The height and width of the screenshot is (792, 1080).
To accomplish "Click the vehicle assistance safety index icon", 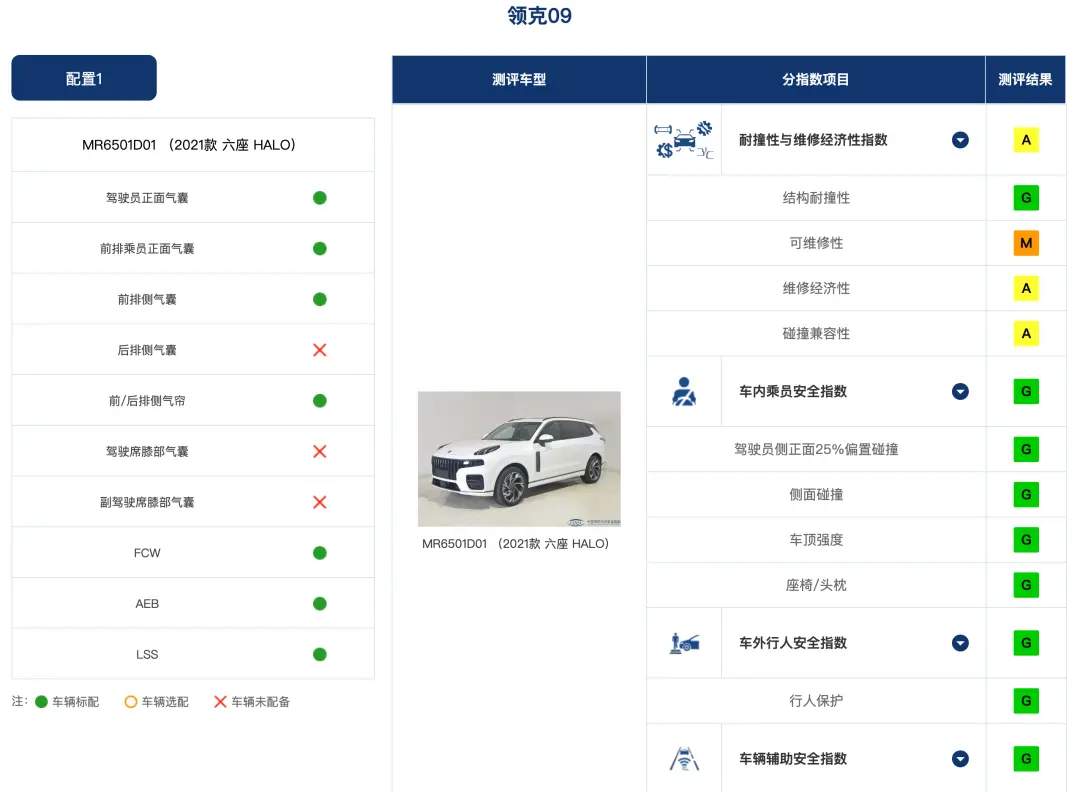I will 684,758.
